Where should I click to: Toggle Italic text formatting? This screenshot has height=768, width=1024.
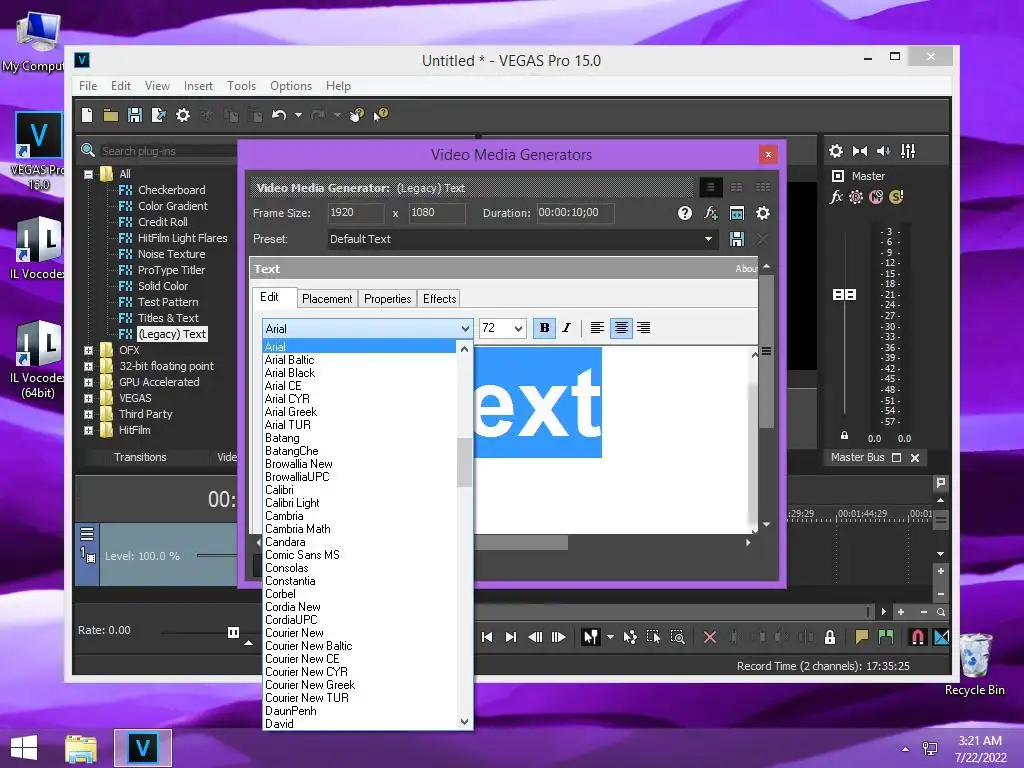(x=567, y=328)
